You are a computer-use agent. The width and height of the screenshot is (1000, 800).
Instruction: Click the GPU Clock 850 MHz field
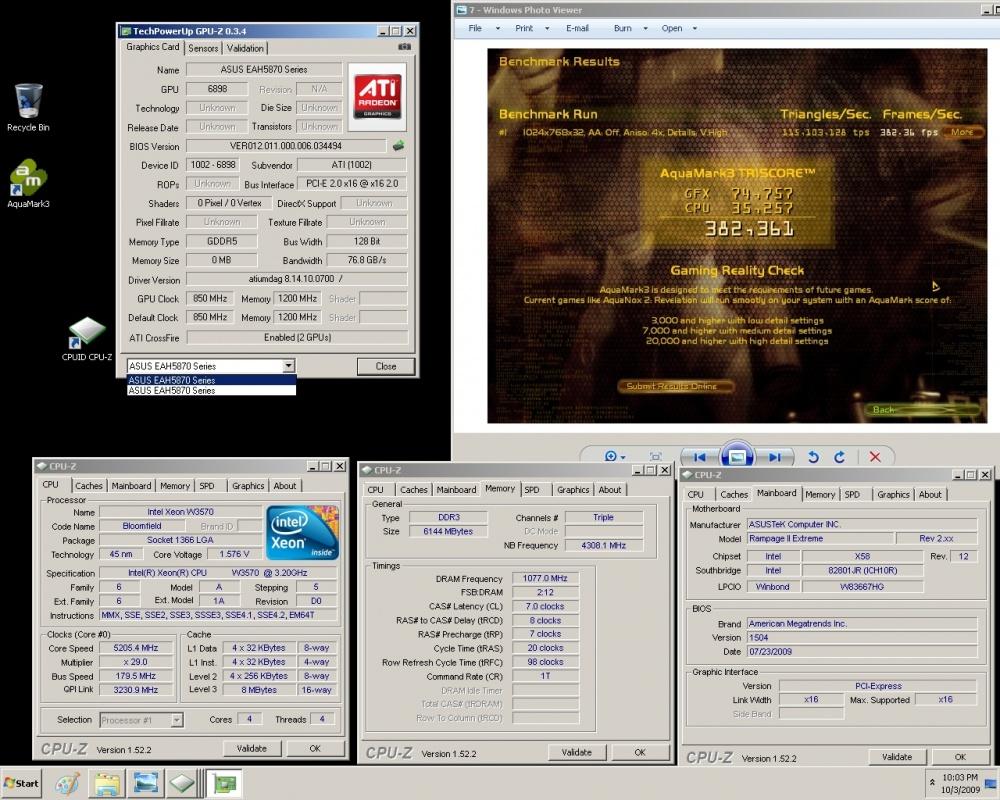[x=210, y=298]
